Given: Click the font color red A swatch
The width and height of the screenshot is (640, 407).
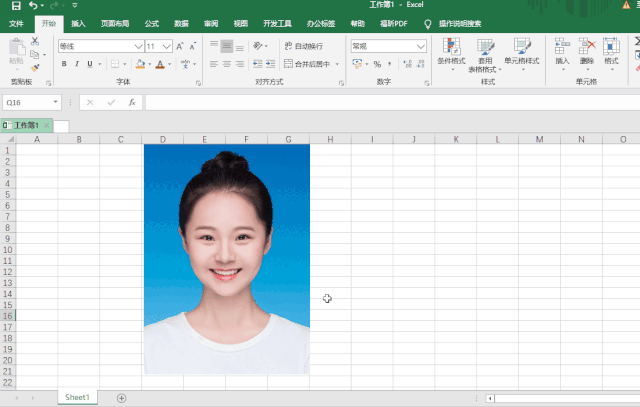Looking at the screenshot, I should (x=160, y=64).
